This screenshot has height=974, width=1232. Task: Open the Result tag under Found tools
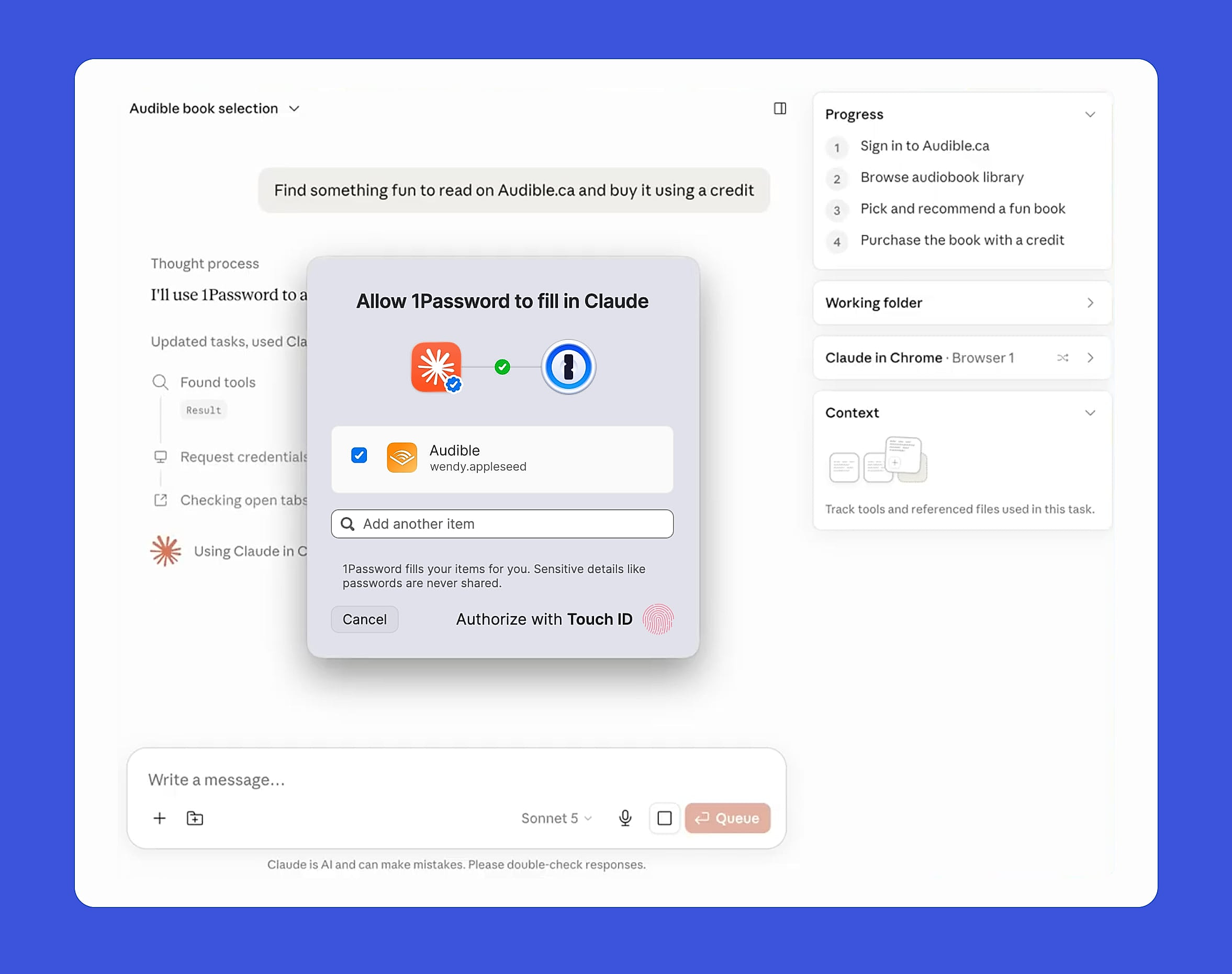(204, 410)
